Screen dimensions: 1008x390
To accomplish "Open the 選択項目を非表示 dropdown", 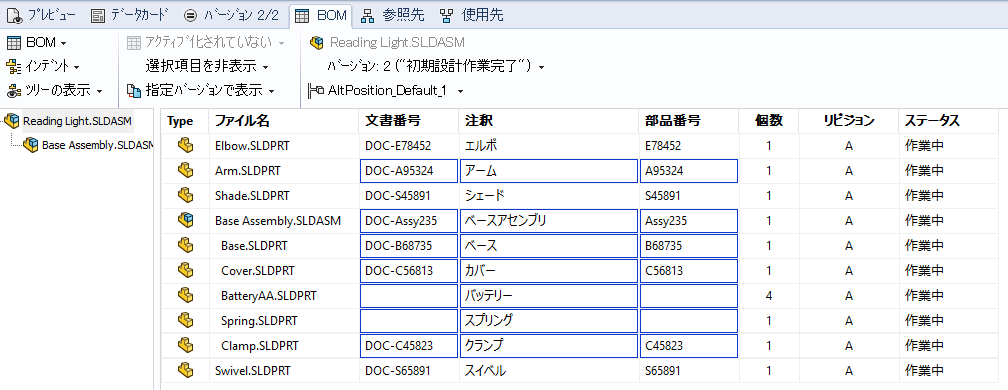I will (206, 66).
